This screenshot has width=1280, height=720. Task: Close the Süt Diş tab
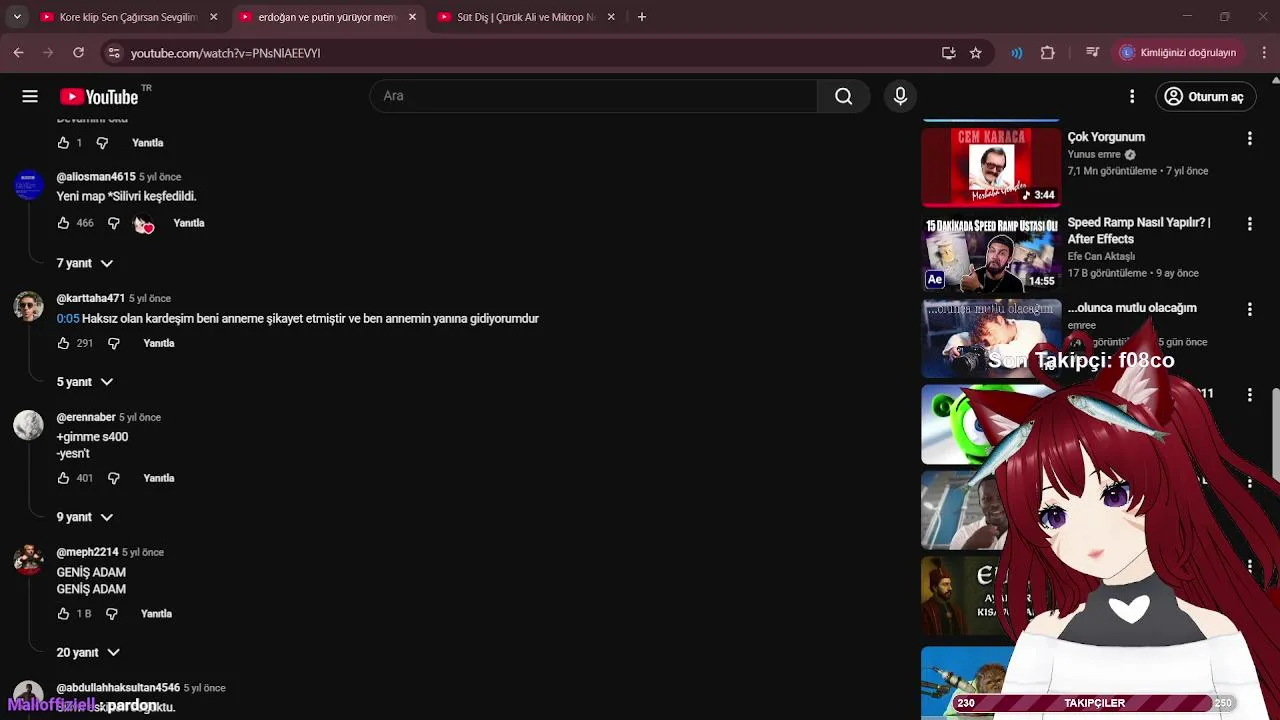611,17
